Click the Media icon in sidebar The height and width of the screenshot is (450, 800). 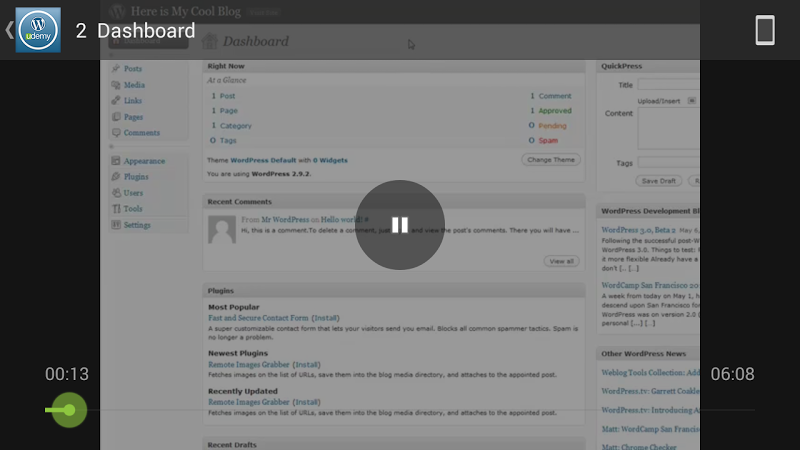click(x=116, y=85)
